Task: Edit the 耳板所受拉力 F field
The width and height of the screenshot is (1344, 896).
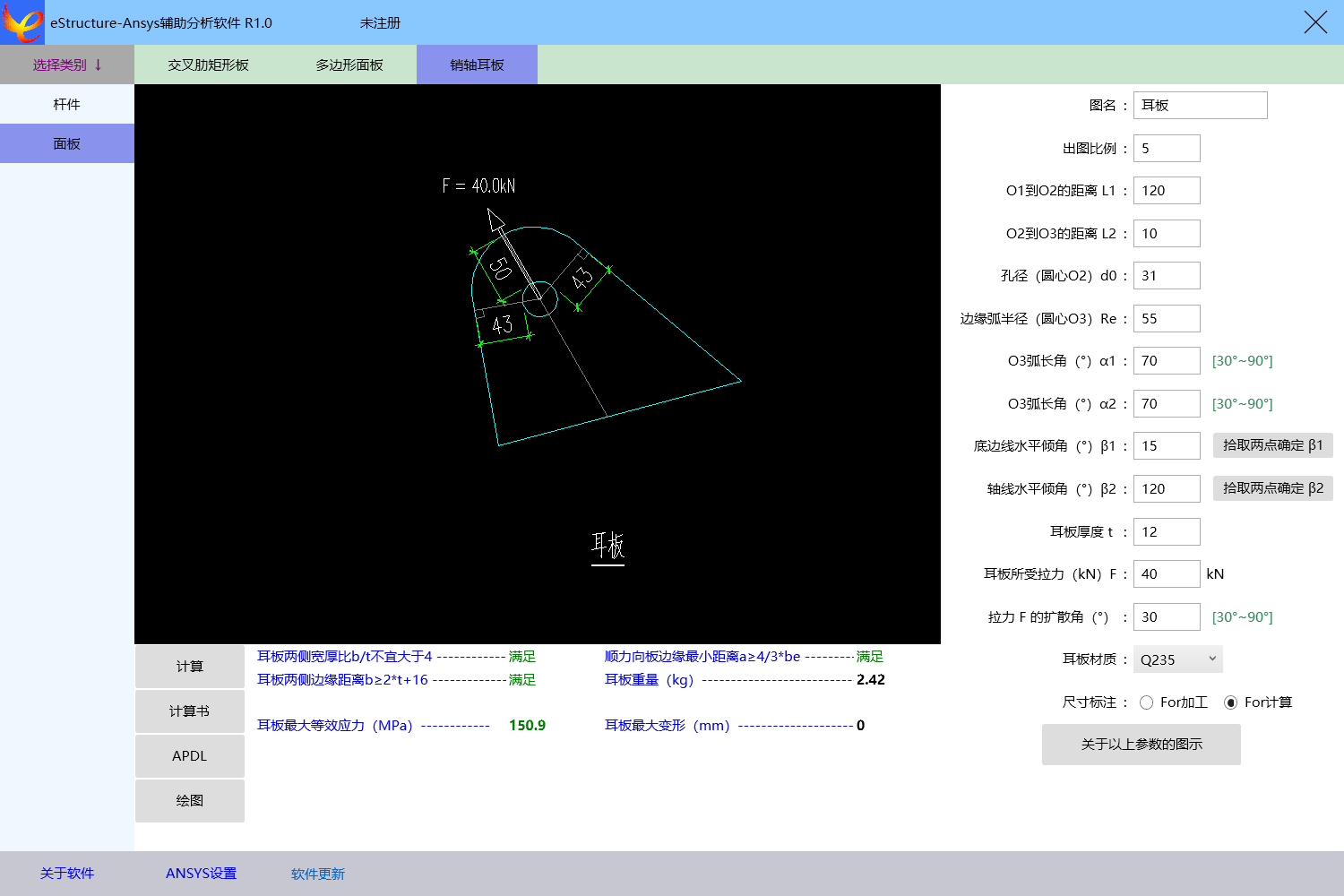Action: coord(1167,574)
